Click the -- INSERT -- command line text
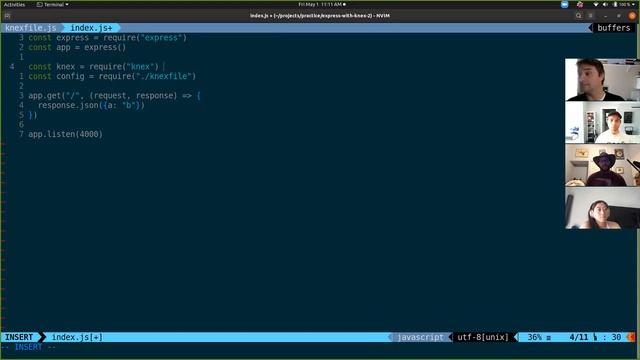Screen dimensions: 640x360 (x=29, y=347)
